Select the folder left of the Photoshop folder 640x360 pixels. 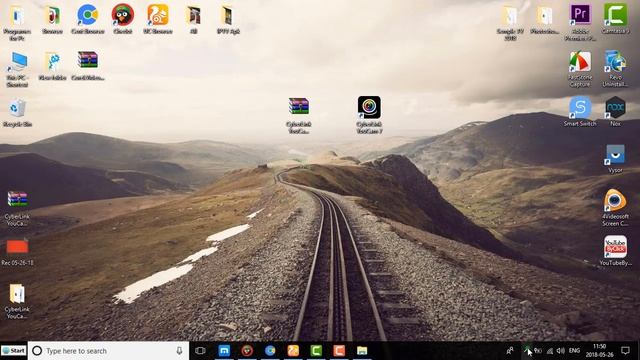pyautogui.click(x=510, y=16)
